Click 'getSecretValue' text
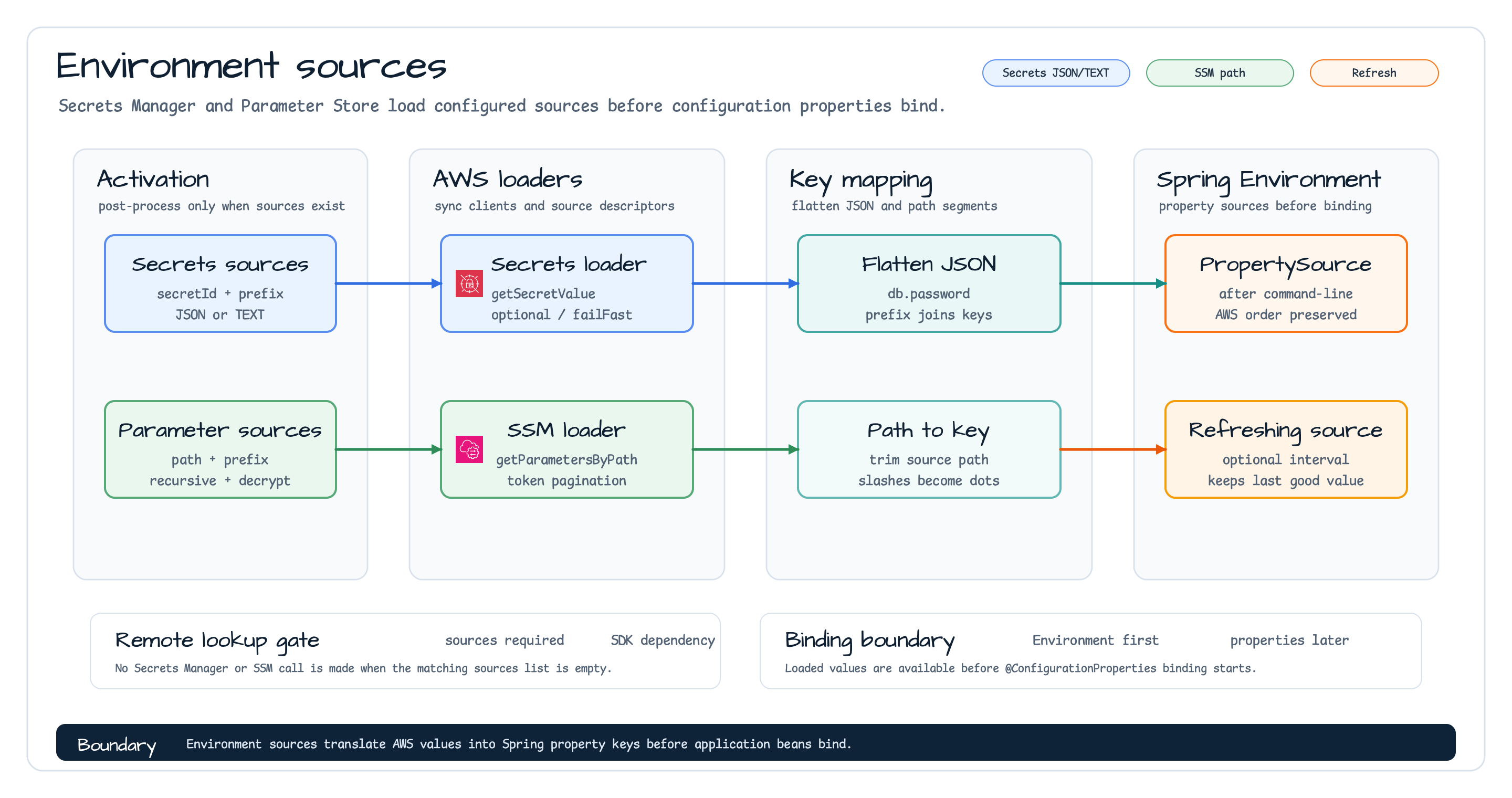The image size is (1512, 798). [543, 293]
